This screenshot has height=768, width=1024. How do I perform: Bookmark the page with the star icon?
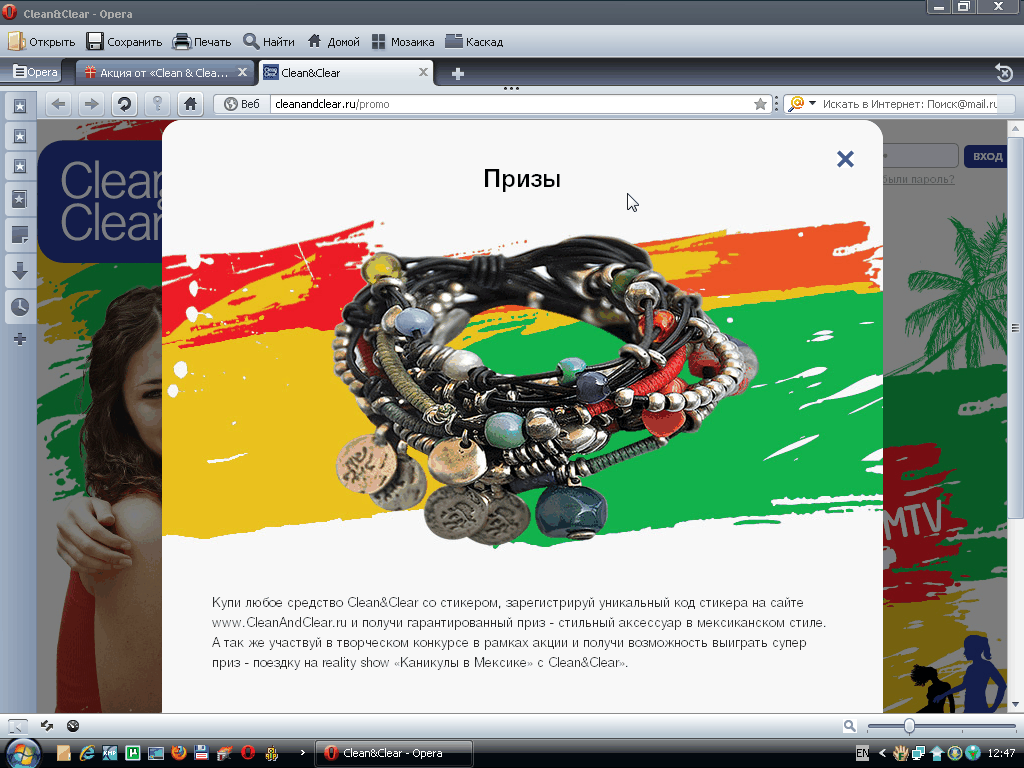(x=760, y=104)
